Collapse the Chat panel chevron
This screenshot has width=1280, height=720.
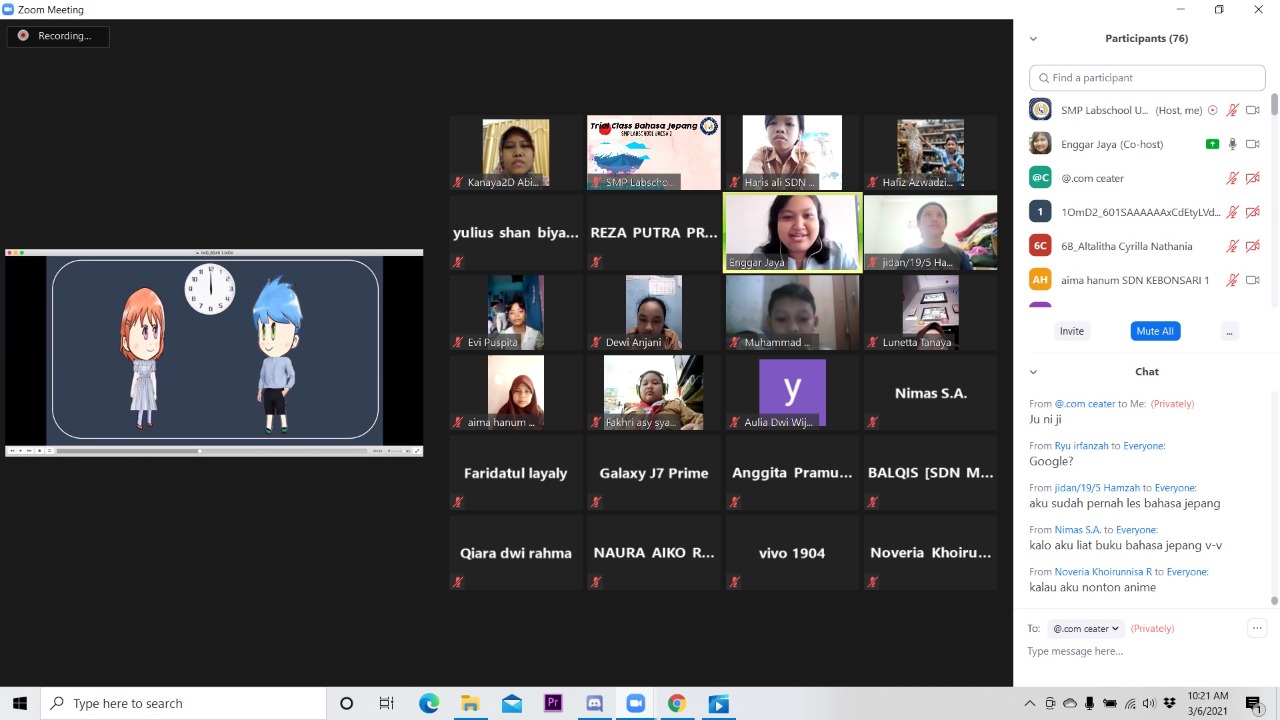[x=1033, y=372]
